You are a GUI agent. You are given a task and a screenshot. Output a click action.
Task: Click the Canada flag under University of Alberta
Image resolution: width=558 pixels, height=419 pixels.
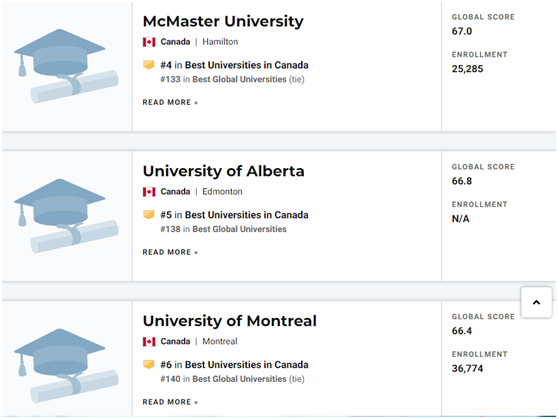(x=149, y=192)
